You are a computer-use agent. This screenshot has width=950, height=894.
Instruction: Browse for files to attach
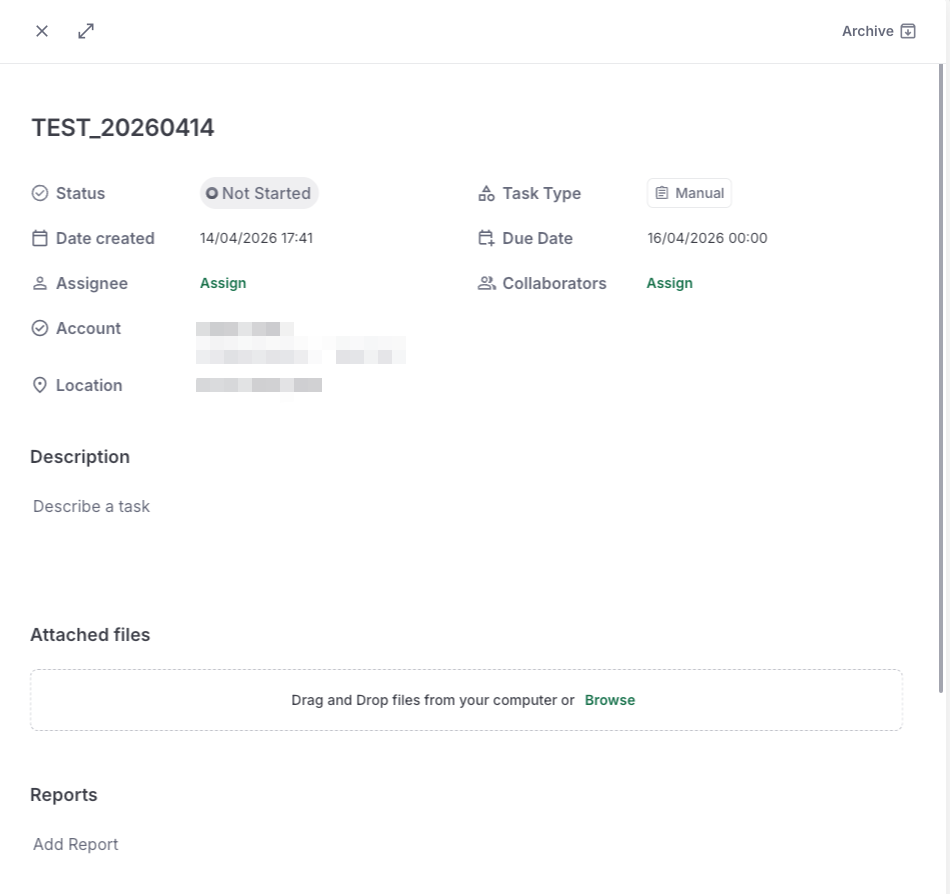click(610, 700)
